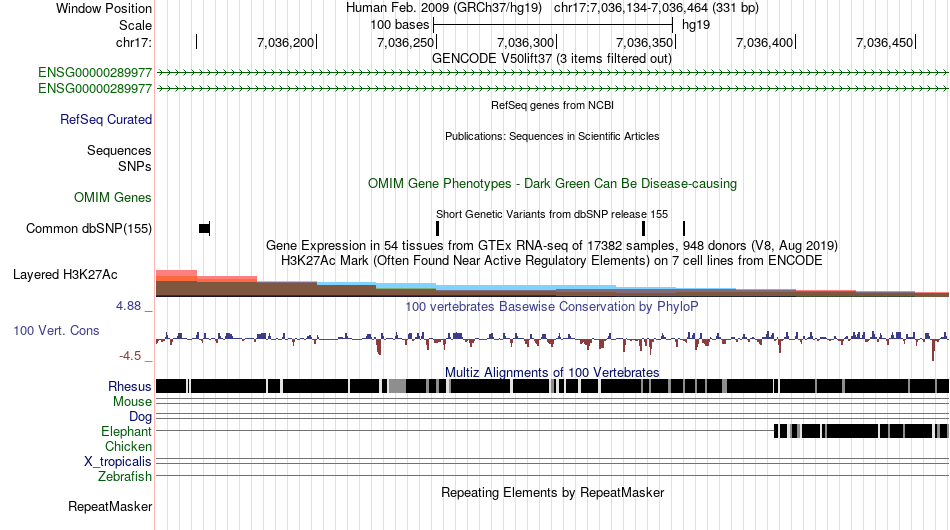The image size is (950, 530).
Task: Click the Window Position track label
Action: [104, 8]
